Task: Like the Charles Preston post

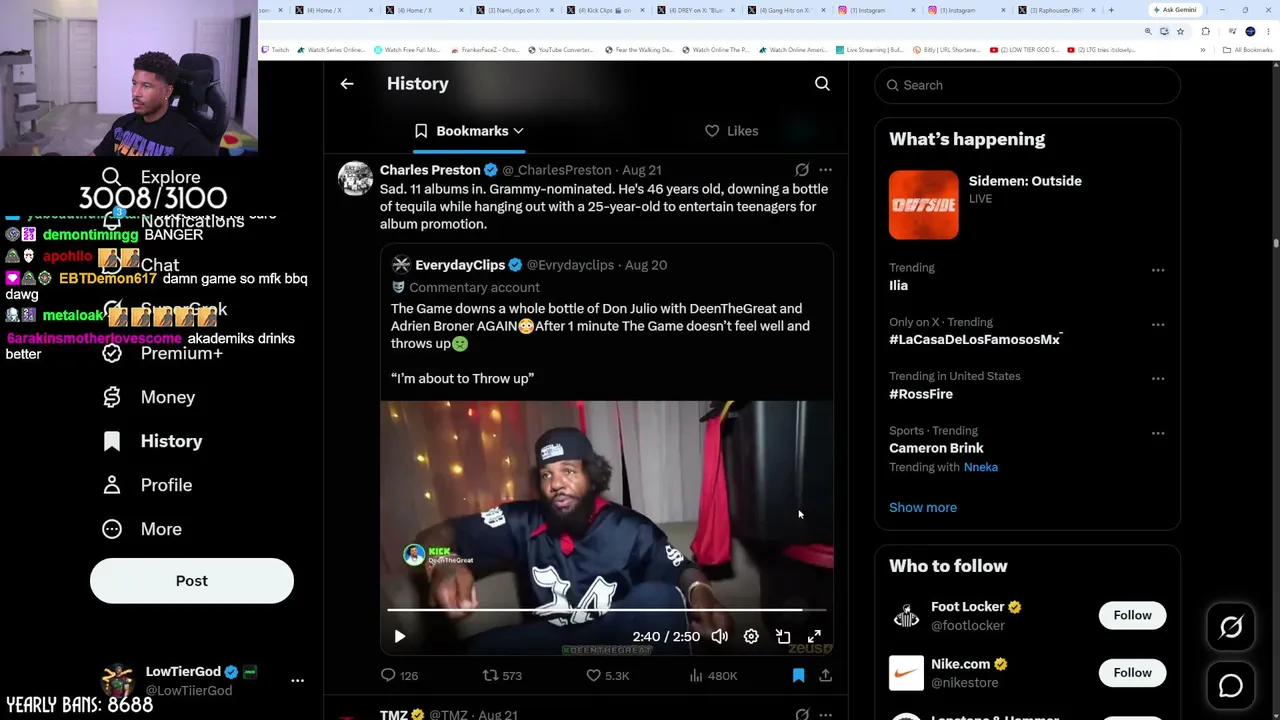Action: (607, 676)
